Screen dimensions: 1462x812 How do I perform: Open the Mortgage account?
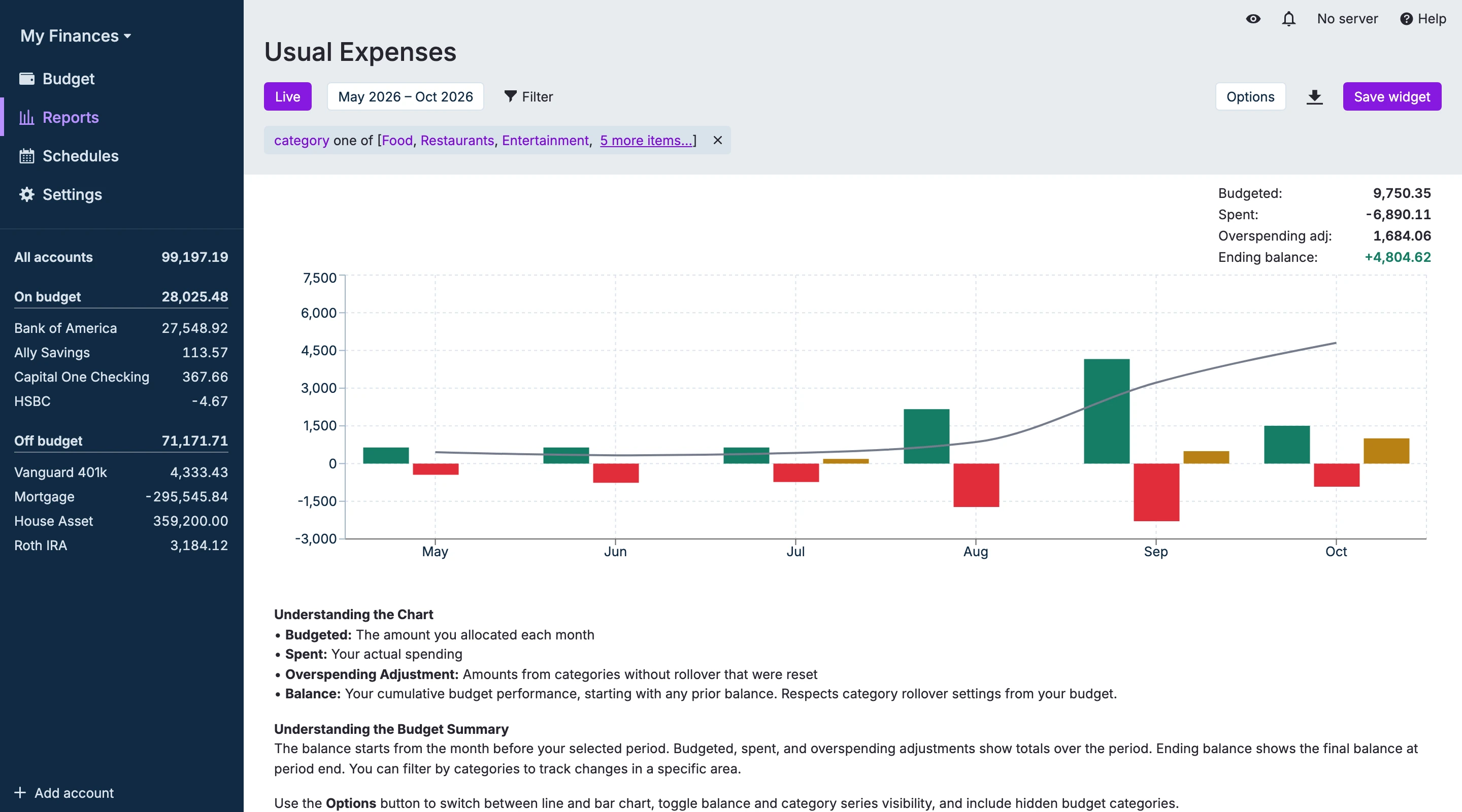121,496
